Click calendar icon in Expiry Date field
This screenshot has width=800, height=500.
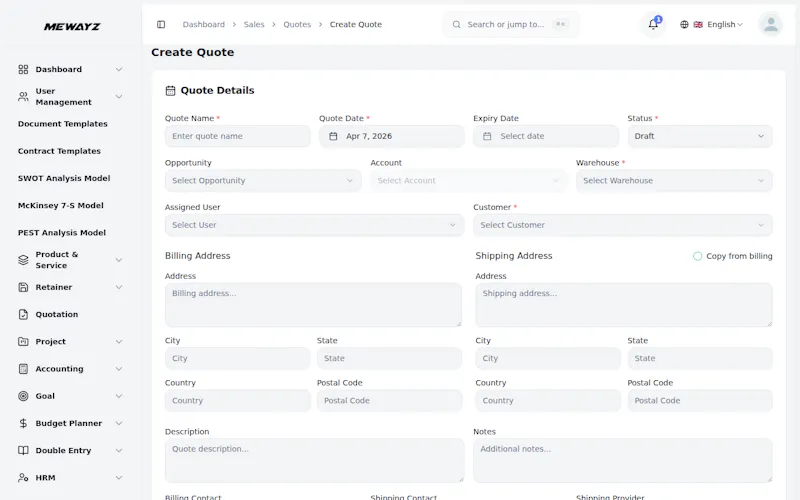pyautogui.click(x=487, y=136)
